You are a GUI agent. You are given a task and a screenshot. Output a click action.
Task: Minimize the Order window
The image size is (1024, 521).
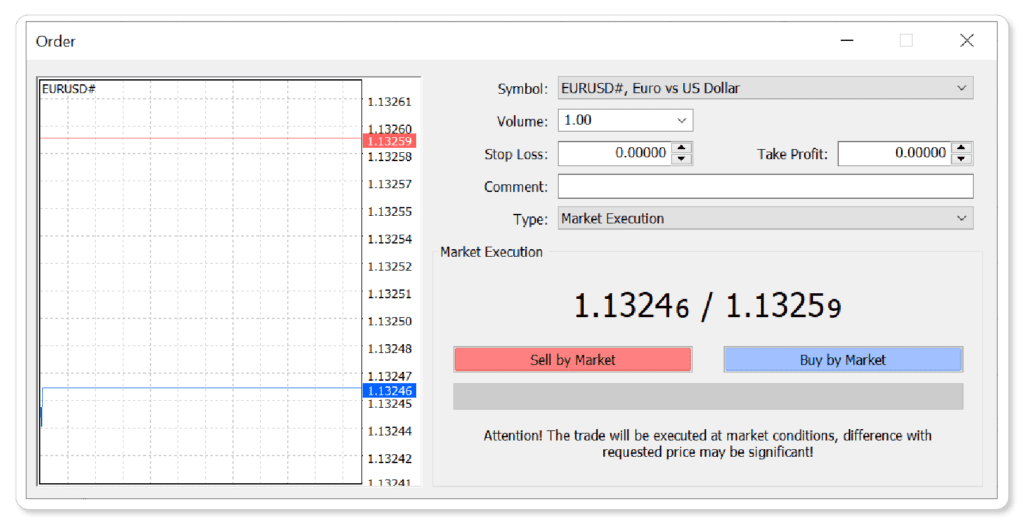click(847, 40)
